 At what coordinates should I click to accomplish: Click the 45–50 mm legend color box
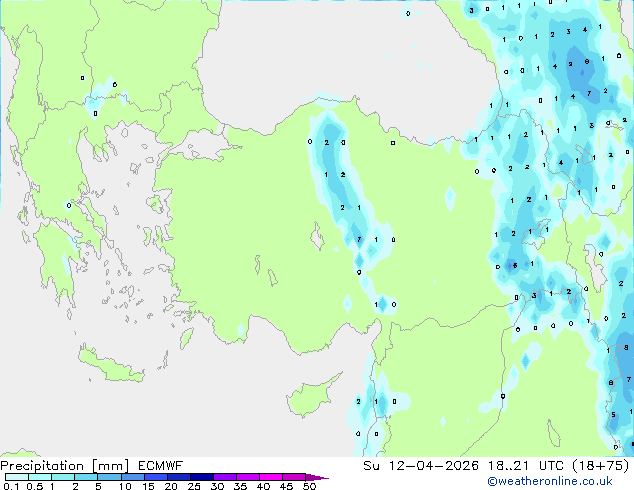pyautogui.click(x=294, y=477)
